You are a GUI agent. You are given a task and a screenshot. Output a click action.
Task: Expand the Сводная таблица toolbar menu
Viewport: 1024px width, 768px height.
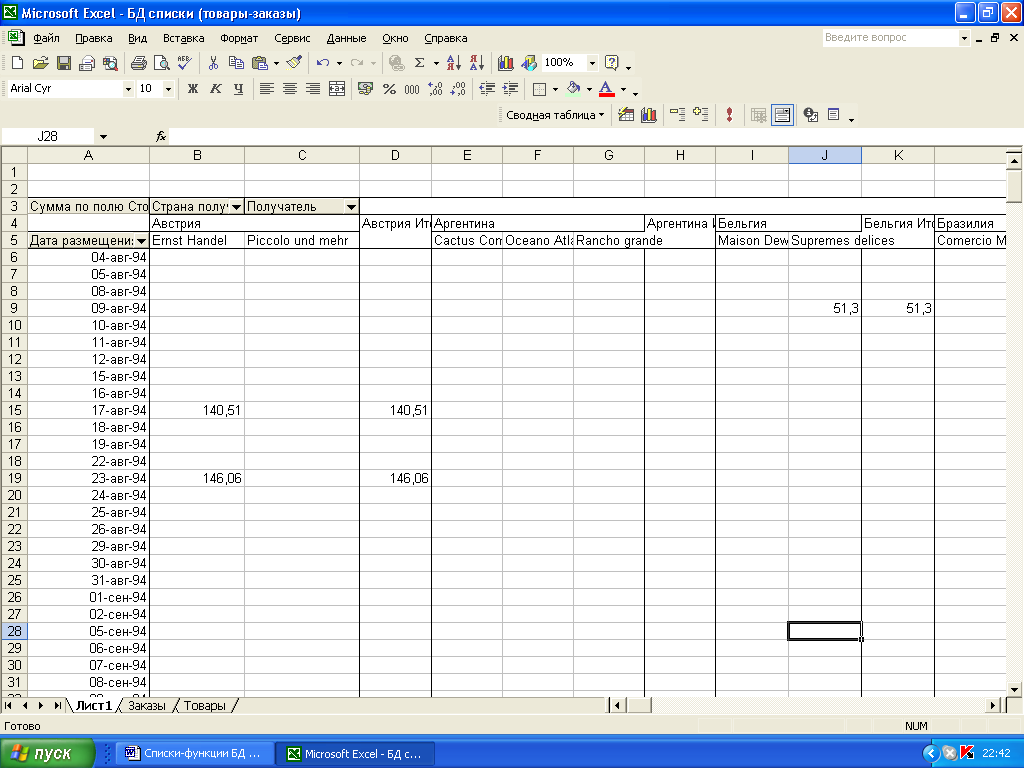point(555,115)
